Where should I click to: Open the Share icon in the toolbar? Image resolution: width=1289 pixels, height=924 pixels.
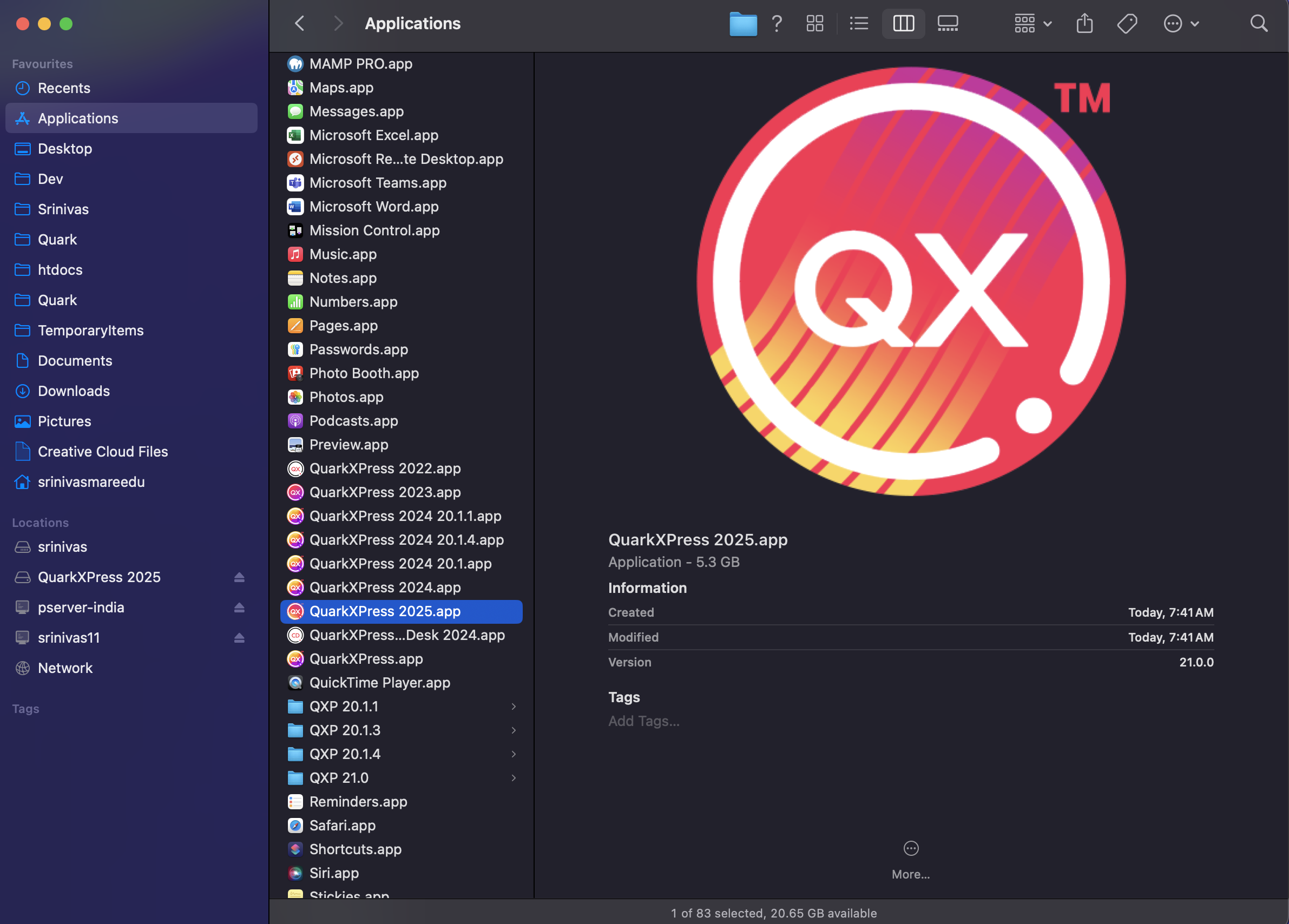pyautogui.click(x=1084, y=23)
